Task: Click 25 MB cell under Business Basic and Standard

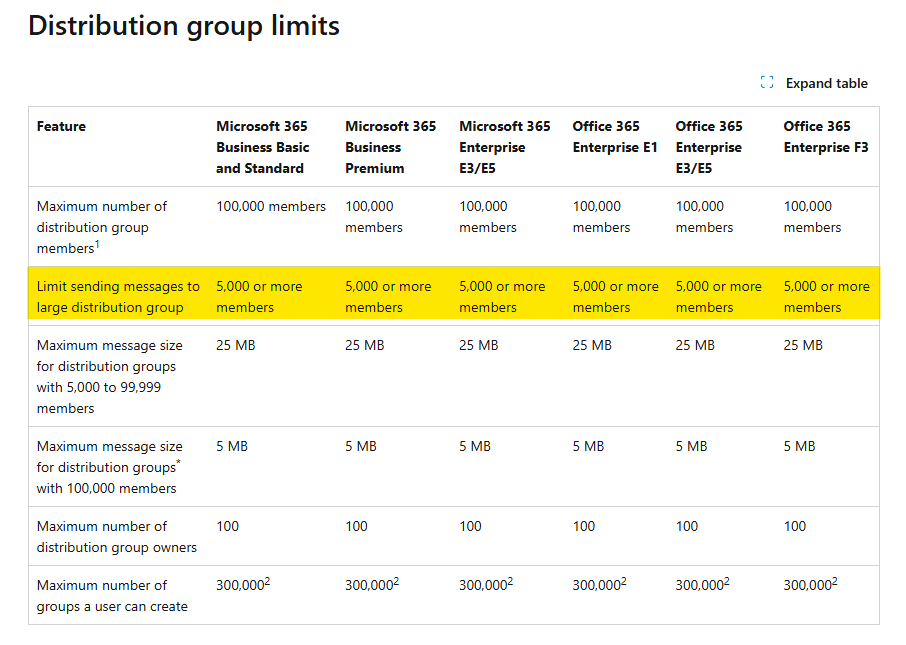Action: tap(236, 345)
